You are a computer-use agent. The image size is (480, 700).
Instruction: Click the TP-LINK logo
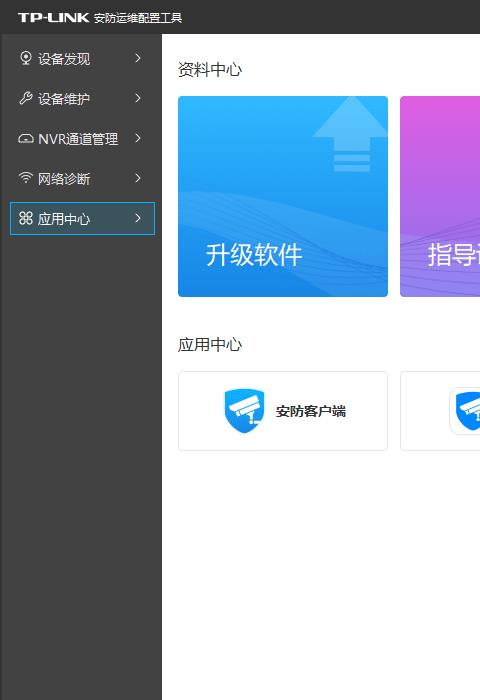(54, 18)
